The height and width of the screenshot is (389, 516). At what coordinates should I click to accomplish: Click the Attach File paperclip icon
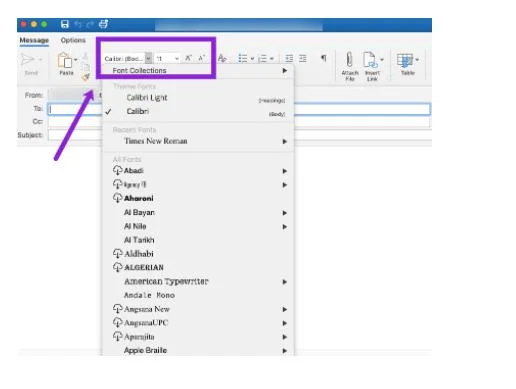[349, 60]
